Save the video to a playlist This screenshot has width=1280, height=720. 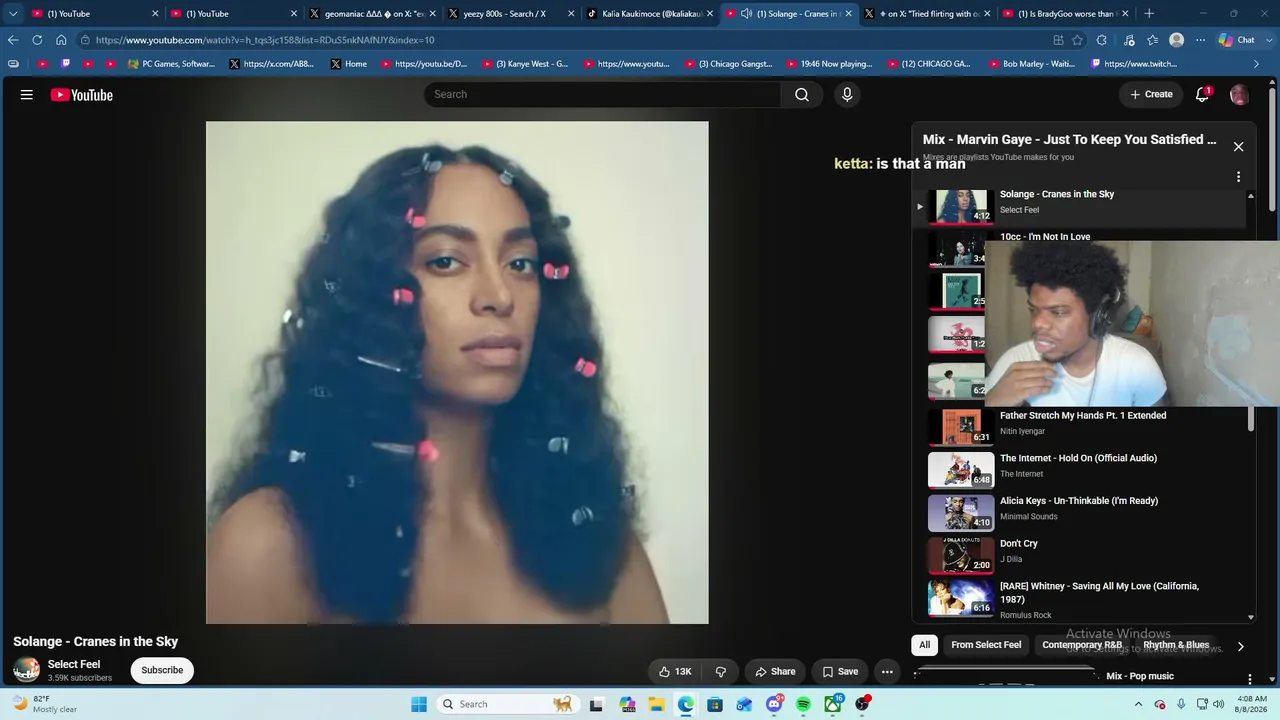840,672
